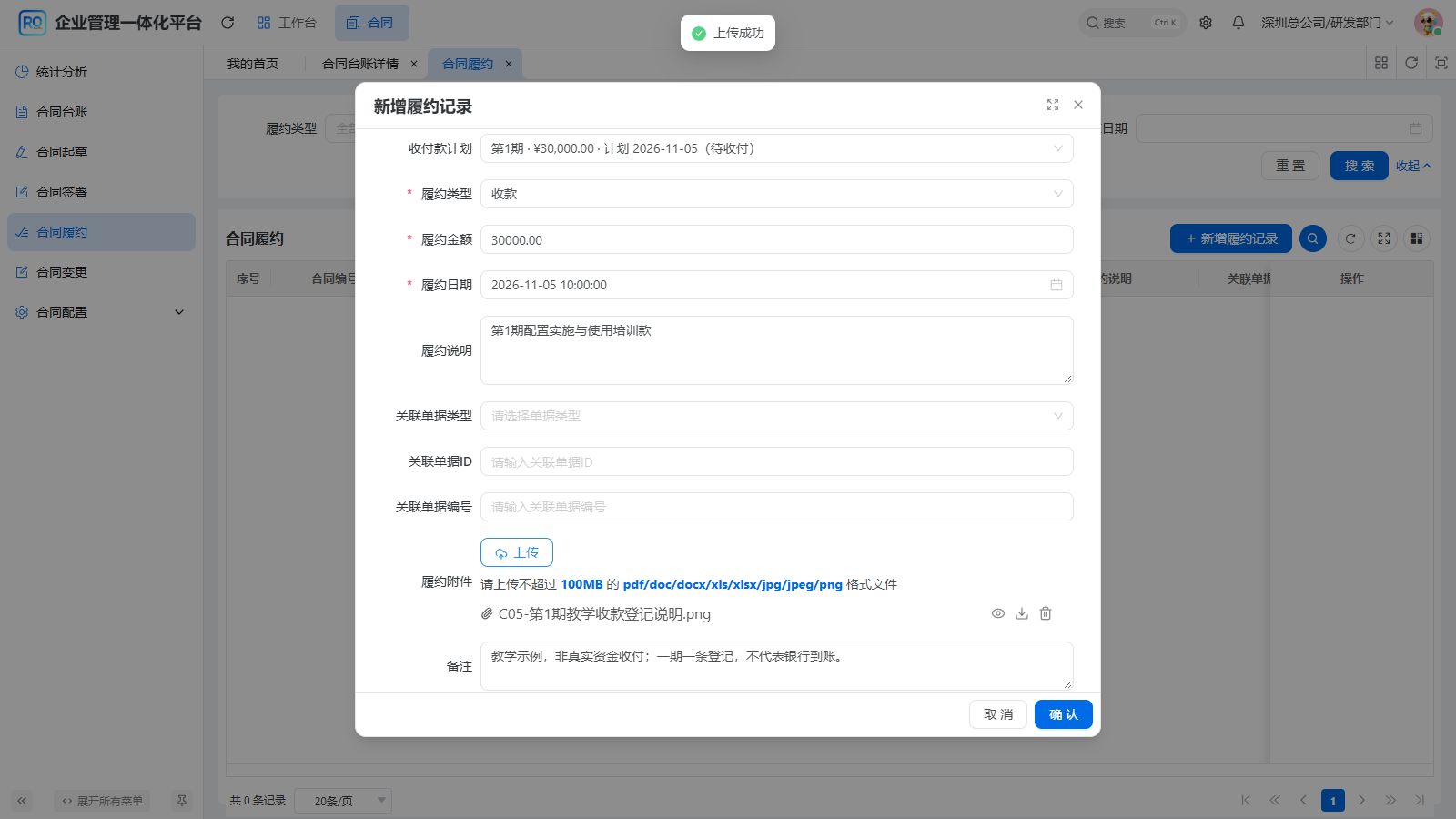Click the 关联单据ID input field
This screenshot has height=819, width=1456.
[776, 461]
